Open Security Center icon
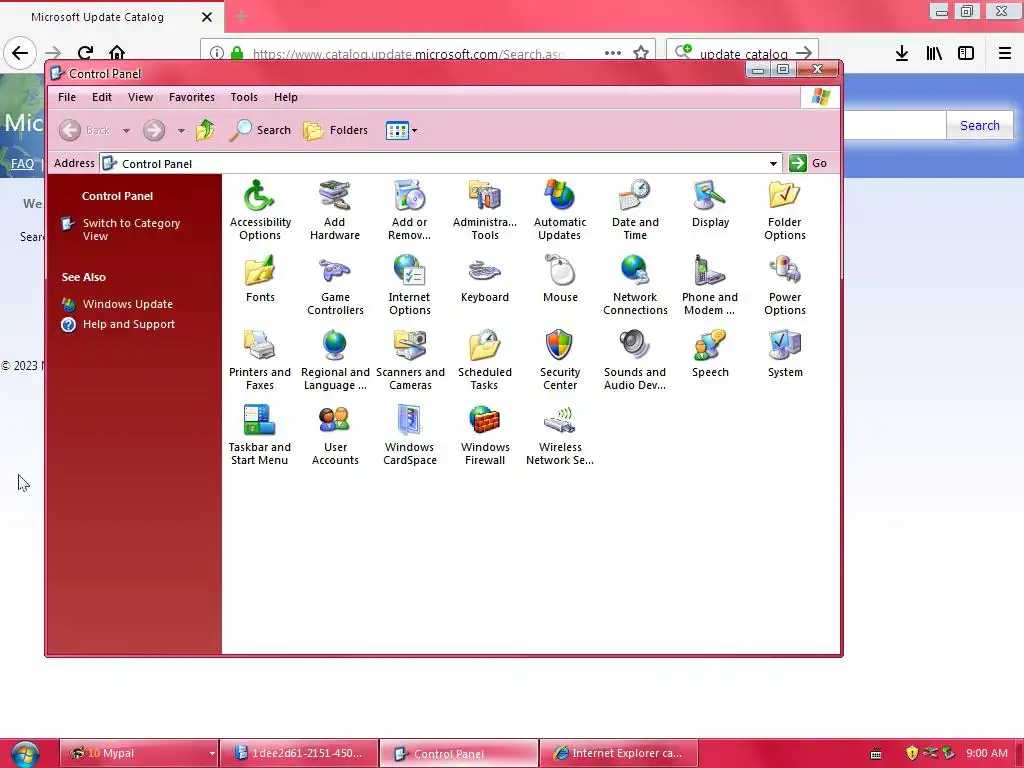 (x=560, y=360)
